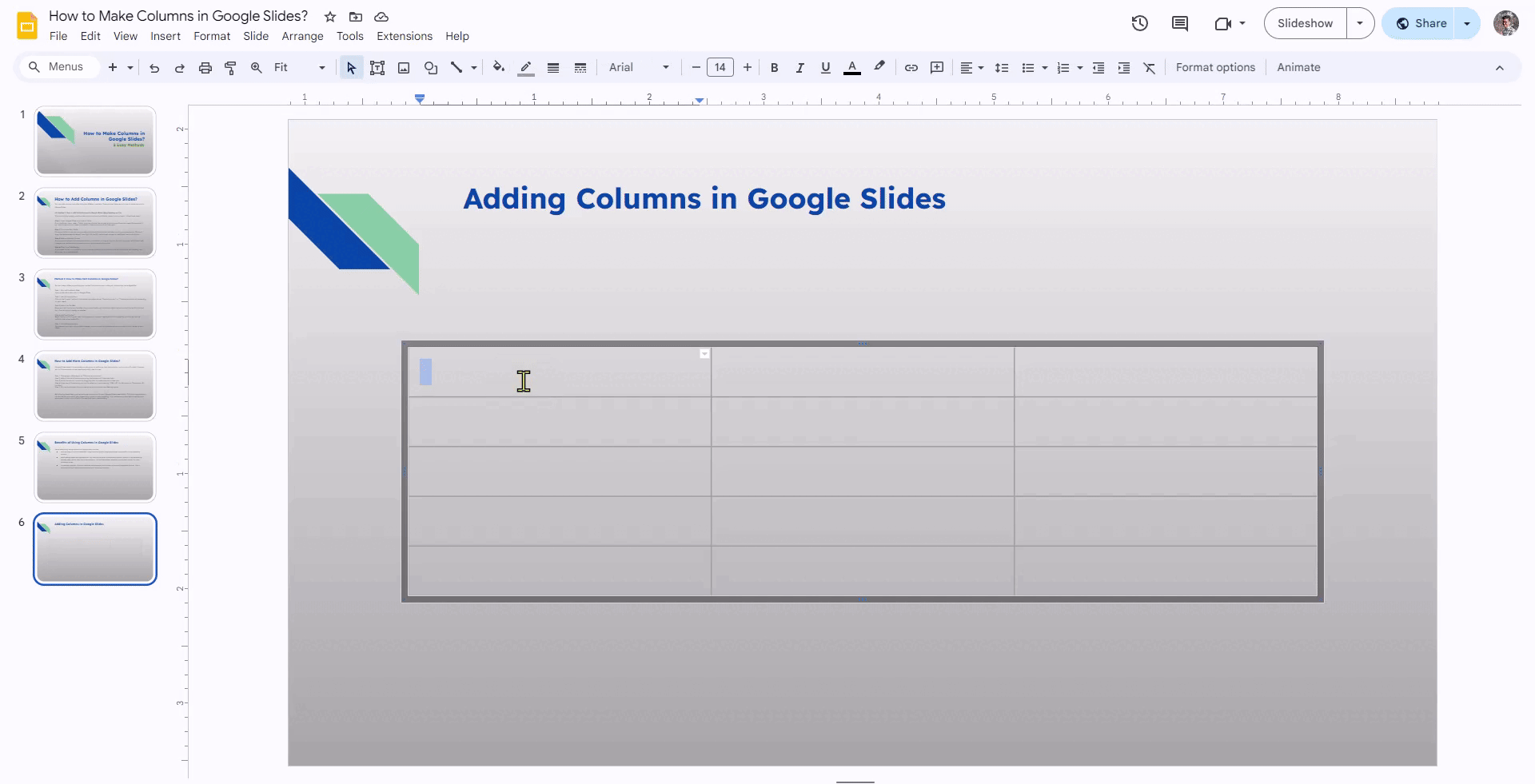This screenshot has height=784, width=1535.
Task: Expand the Slideshow options arrow
Action: [x=1360, y=23]
